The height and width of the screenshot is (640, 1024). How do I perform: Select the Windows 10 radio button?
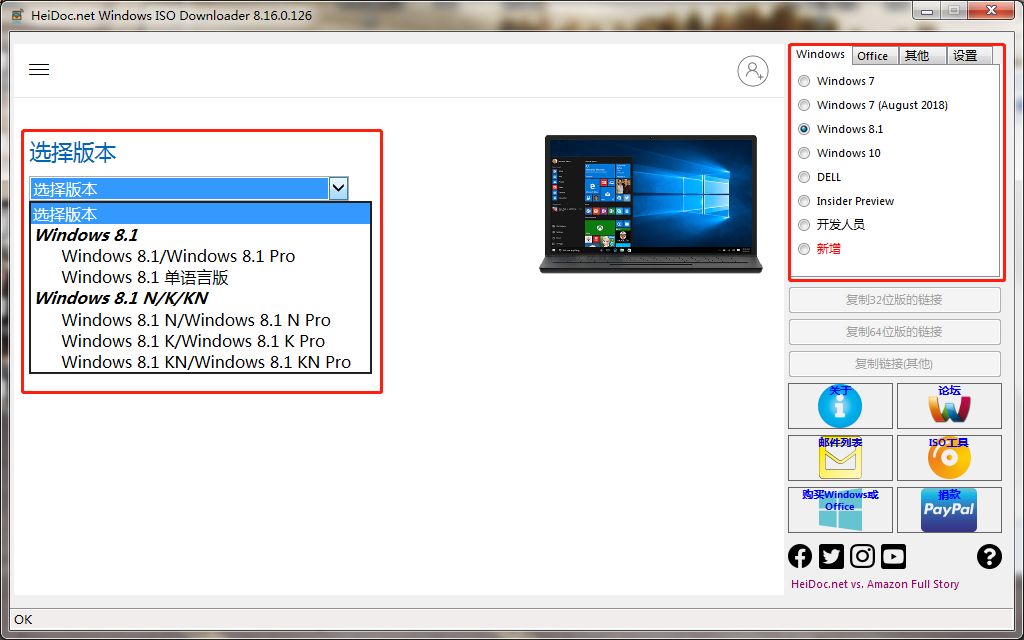(x=804, y=153)
